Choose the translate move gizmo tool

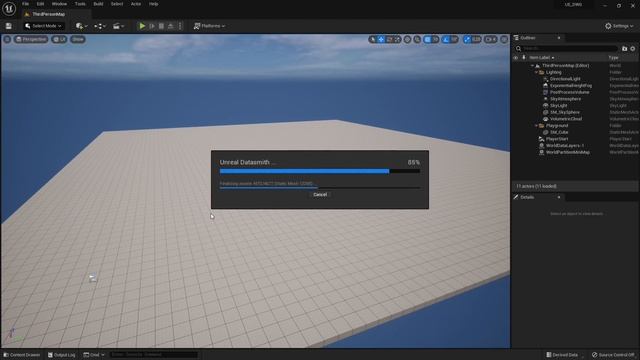click(x=381, y=39)
